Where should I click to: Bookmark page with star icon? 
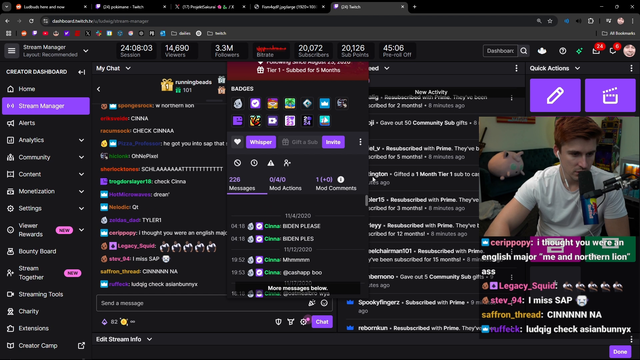pyautogui.click(x=550, y=21)
